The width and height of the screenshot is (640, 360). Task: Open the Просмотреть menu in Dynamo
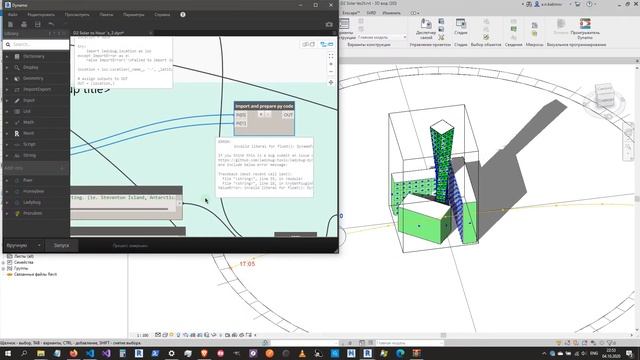click(x=77, y=15)
